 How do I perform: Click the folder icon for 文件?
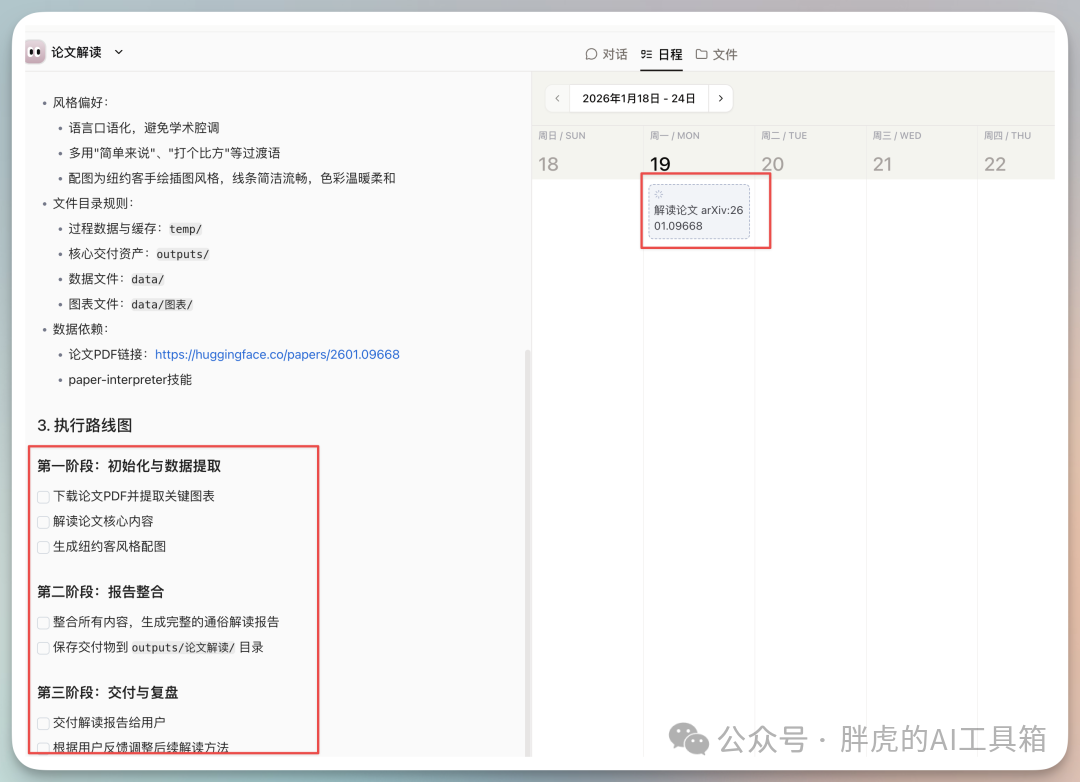tap(702, 54)
